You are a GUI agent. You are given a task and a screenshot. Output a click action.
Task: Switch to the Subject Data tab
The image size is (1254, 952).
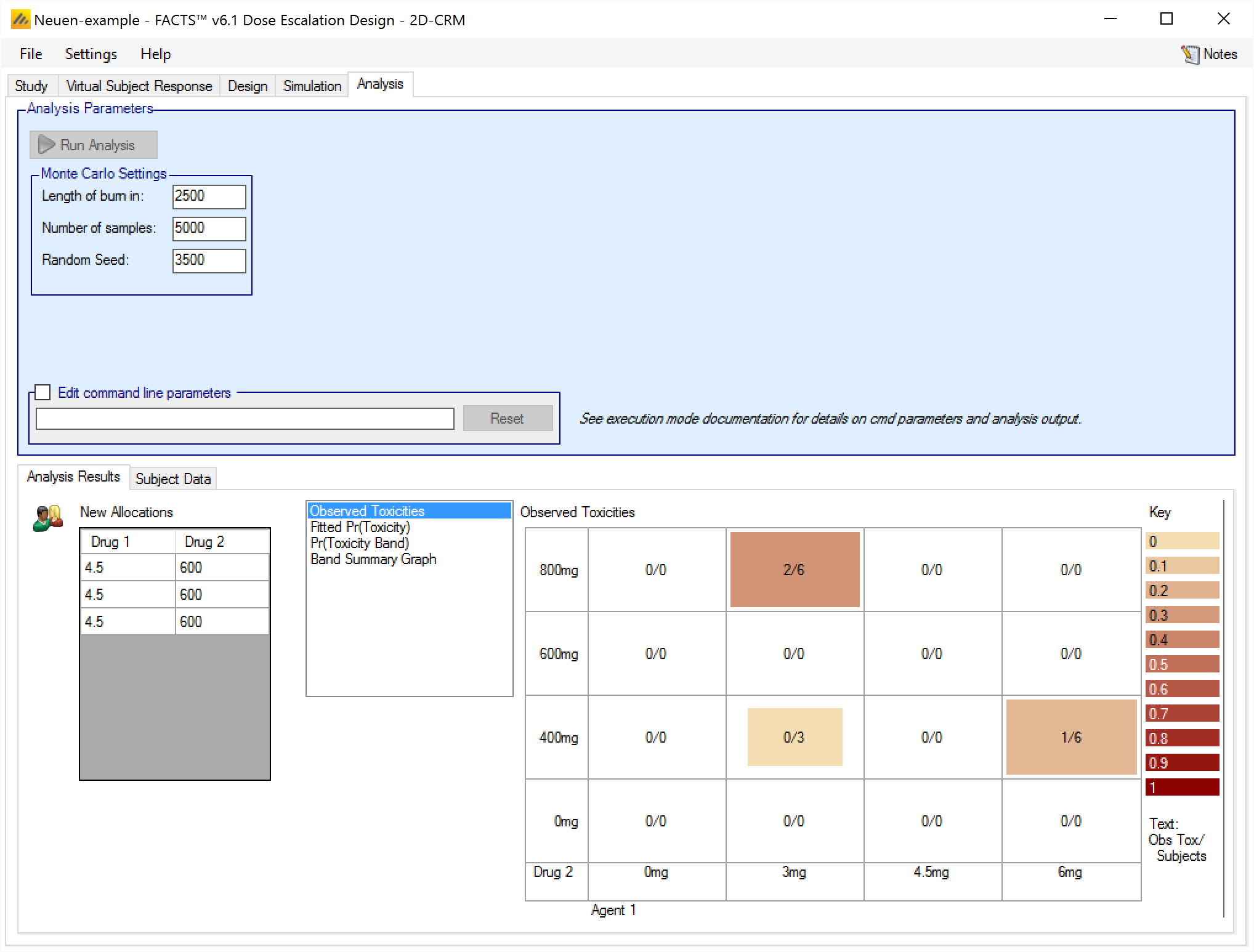pos(172,478)
